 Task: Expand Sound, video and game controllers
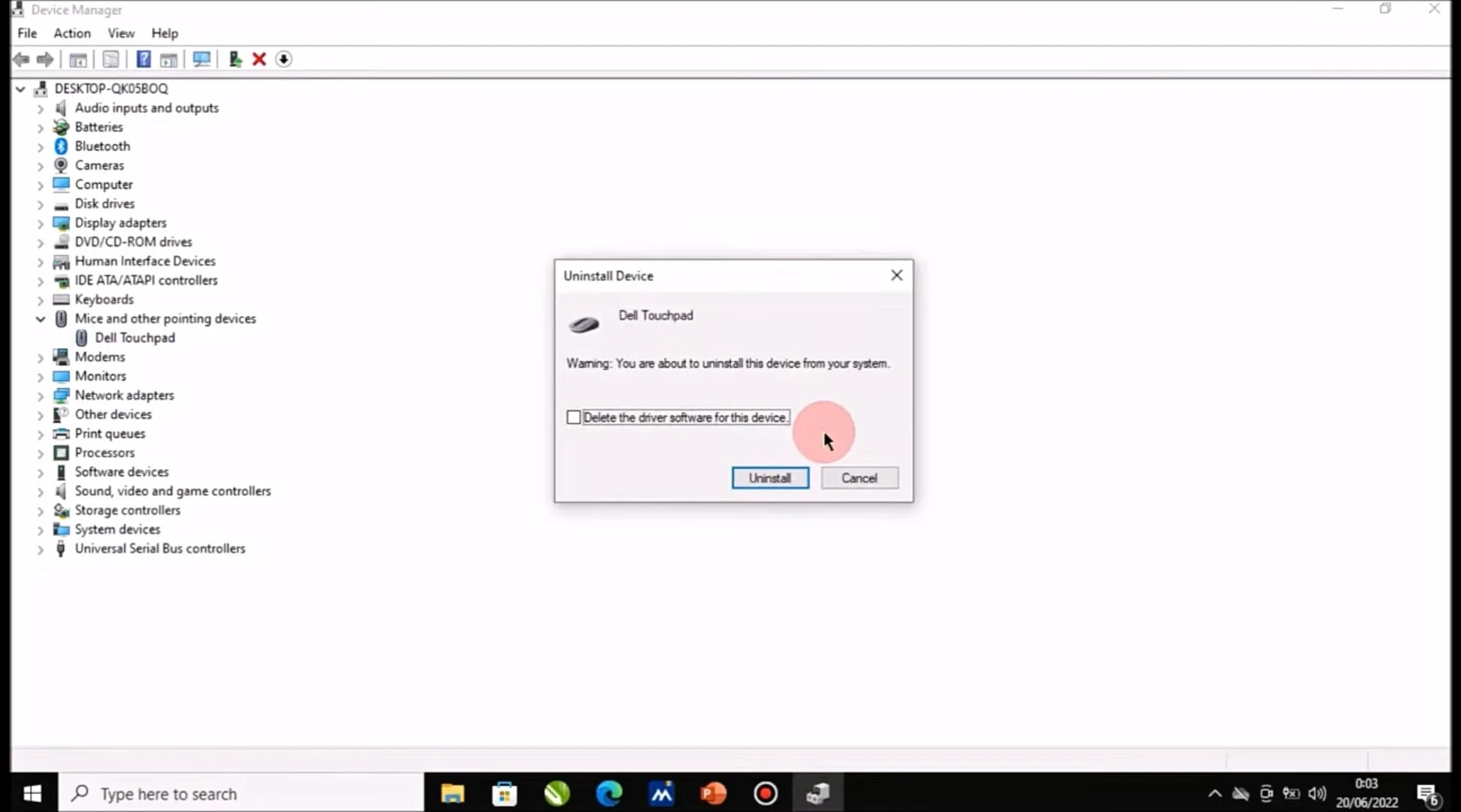[41, 492]
